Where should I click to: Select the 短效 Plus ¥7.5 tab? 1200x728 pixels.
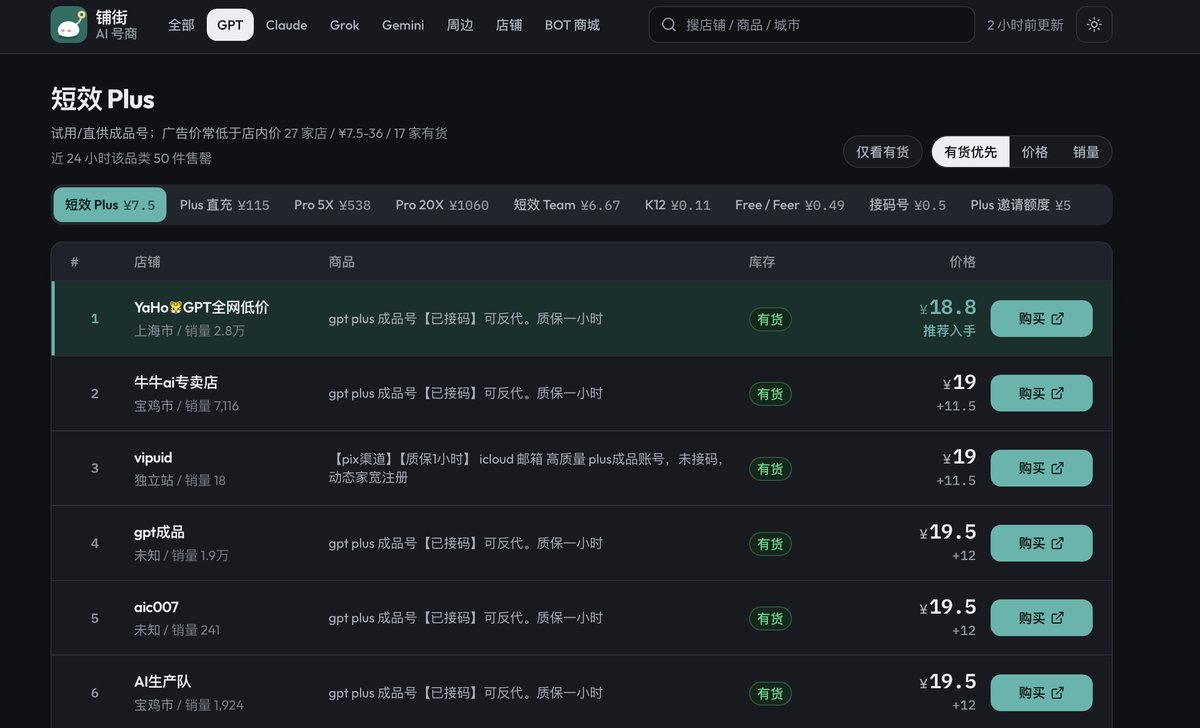pyautogui.click(x=110, y=205)
